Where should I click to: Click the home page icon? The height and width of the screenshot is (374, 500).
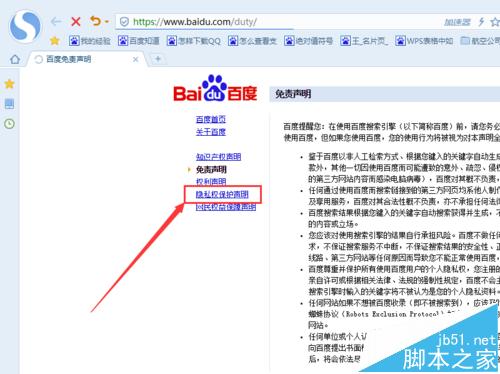tap(15, 59)
